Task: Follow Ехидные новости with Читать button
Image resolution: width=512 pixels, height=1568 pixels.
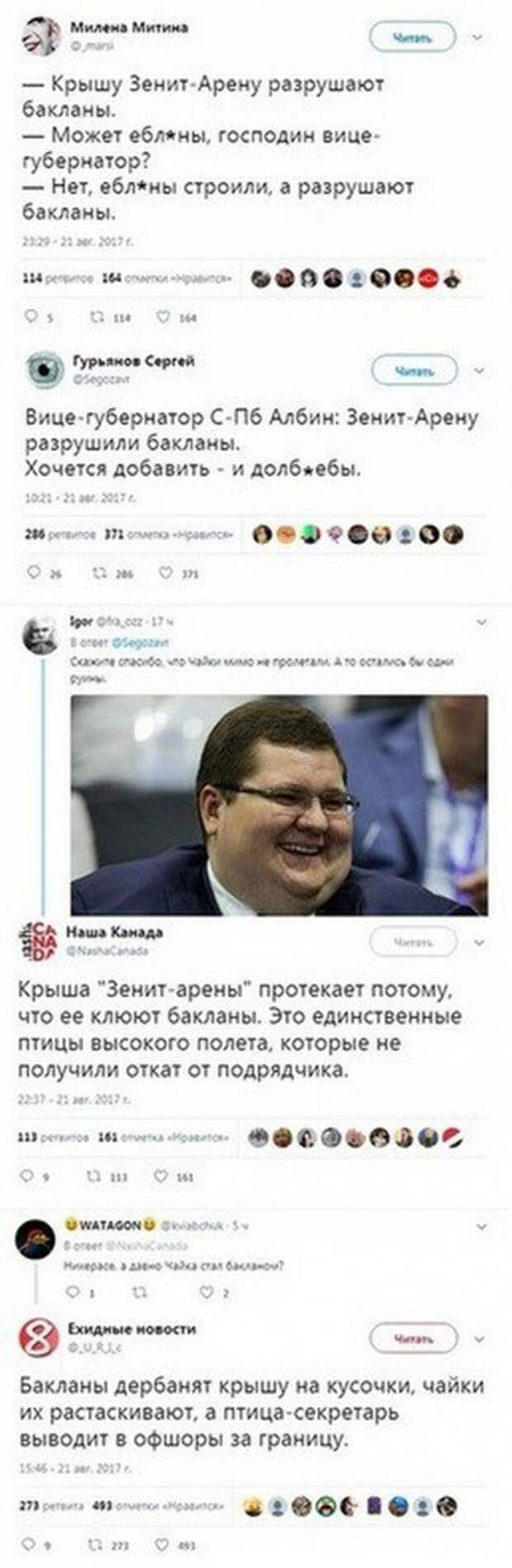Action: point(413,1339)
